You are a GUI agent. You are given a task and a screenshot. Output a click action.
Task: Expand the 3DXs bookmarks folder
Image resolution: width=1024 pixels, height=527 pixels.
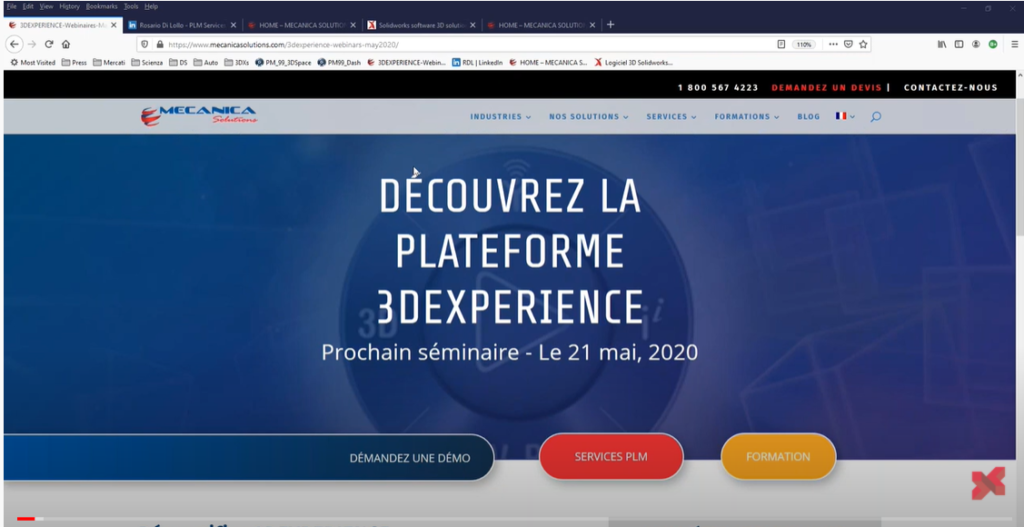pos(236,63)
